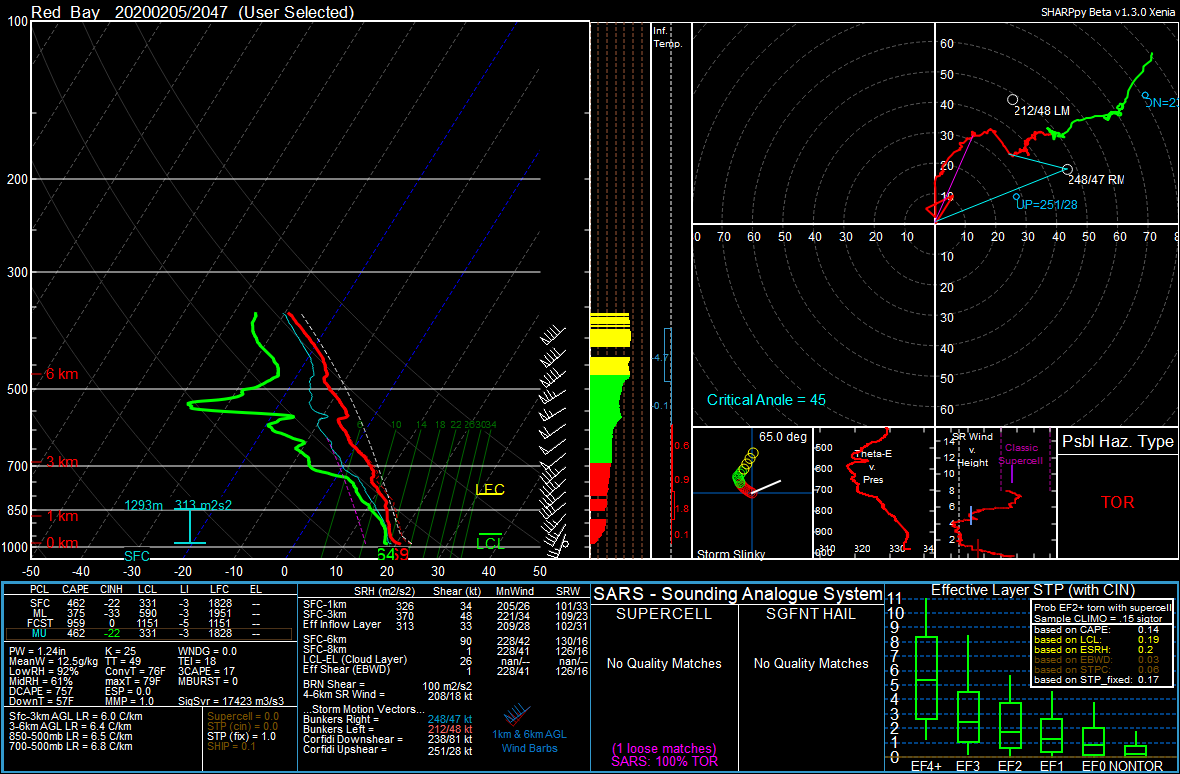Screen dimensions: 1180x774
Task: Click the NONTOR box plot
Action: [x=1135, y=745]
